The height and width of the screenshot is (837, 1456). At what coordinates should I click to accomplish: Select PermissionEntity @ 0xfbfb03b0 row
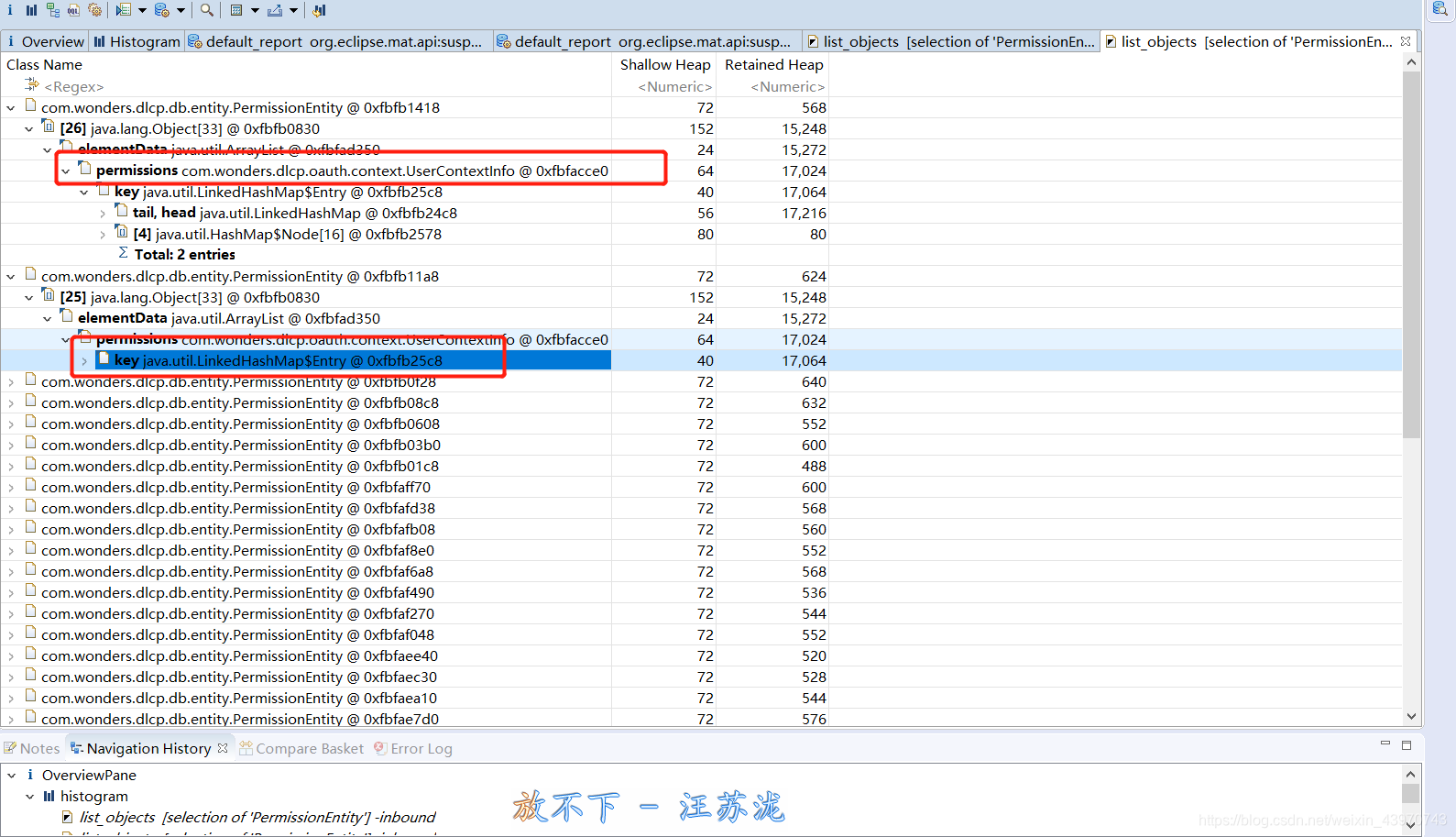[x=240, y=445]
